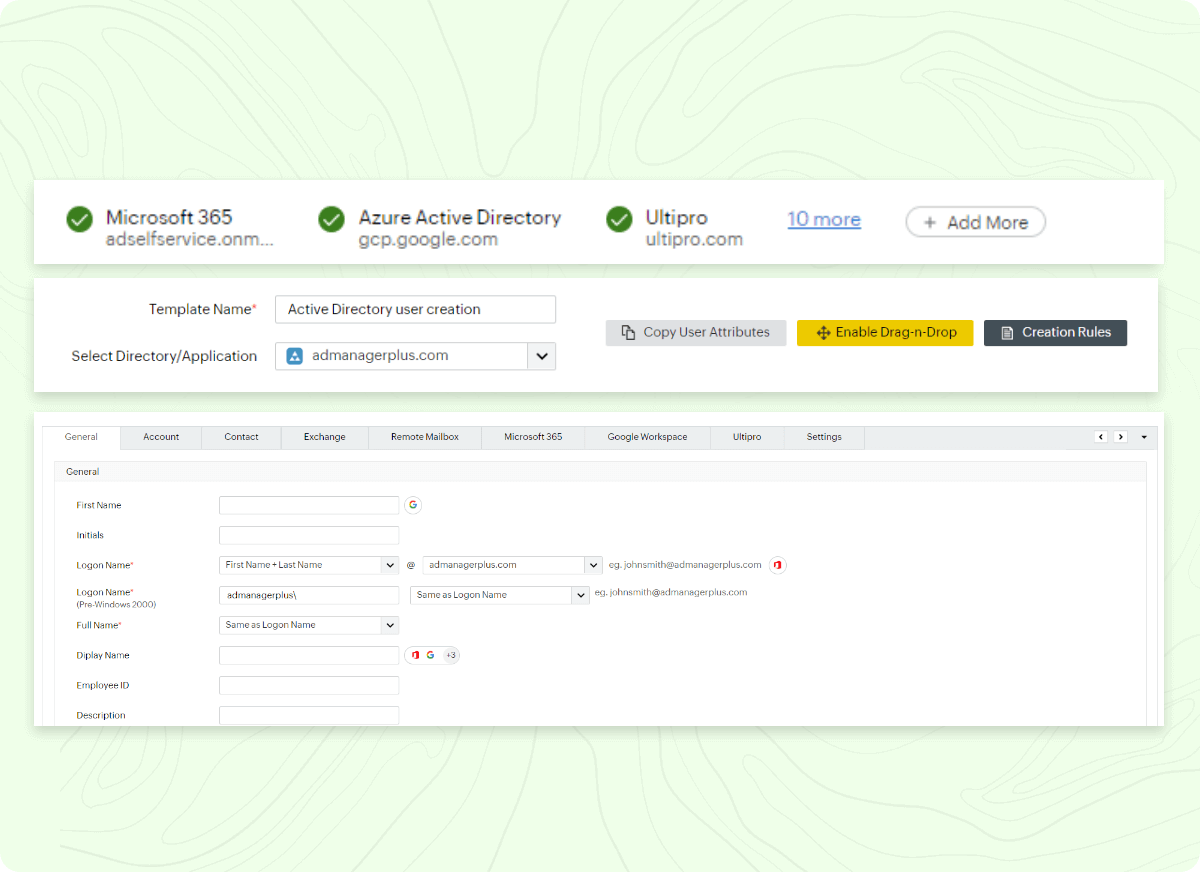This screenshot has height=872, width=1200.
Task: Click the red integration icon beside Display Name
Action: [x=413, y=655]
